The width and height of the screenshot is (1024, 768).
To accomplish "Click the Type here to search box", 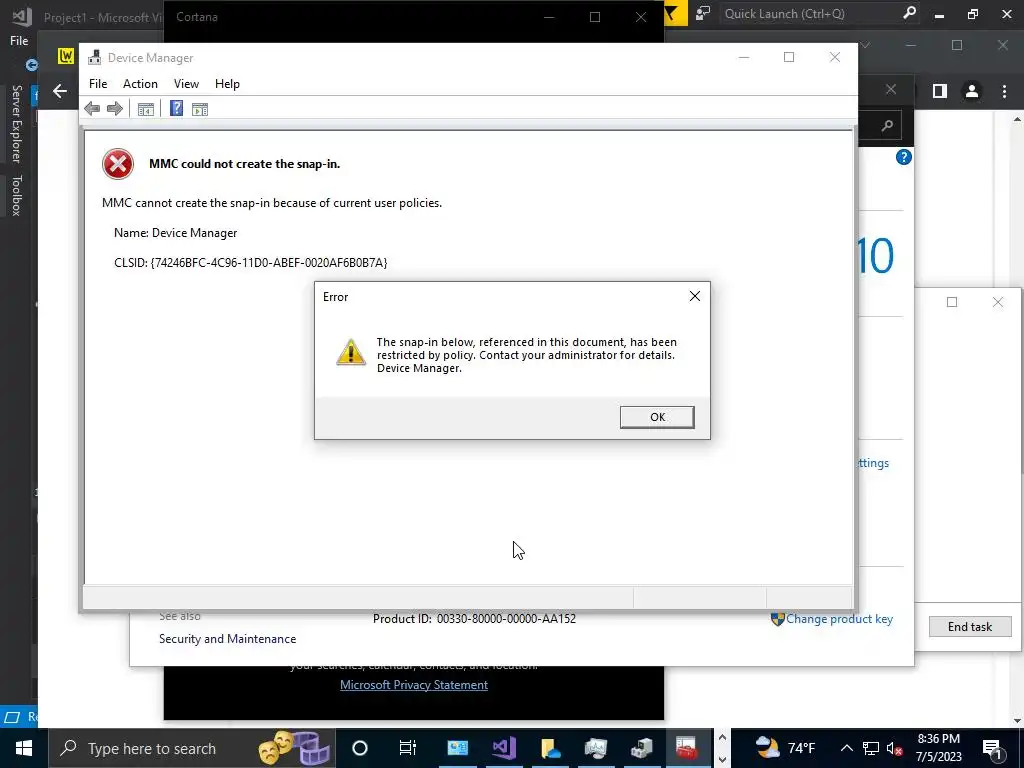I will tap(191, 748).
